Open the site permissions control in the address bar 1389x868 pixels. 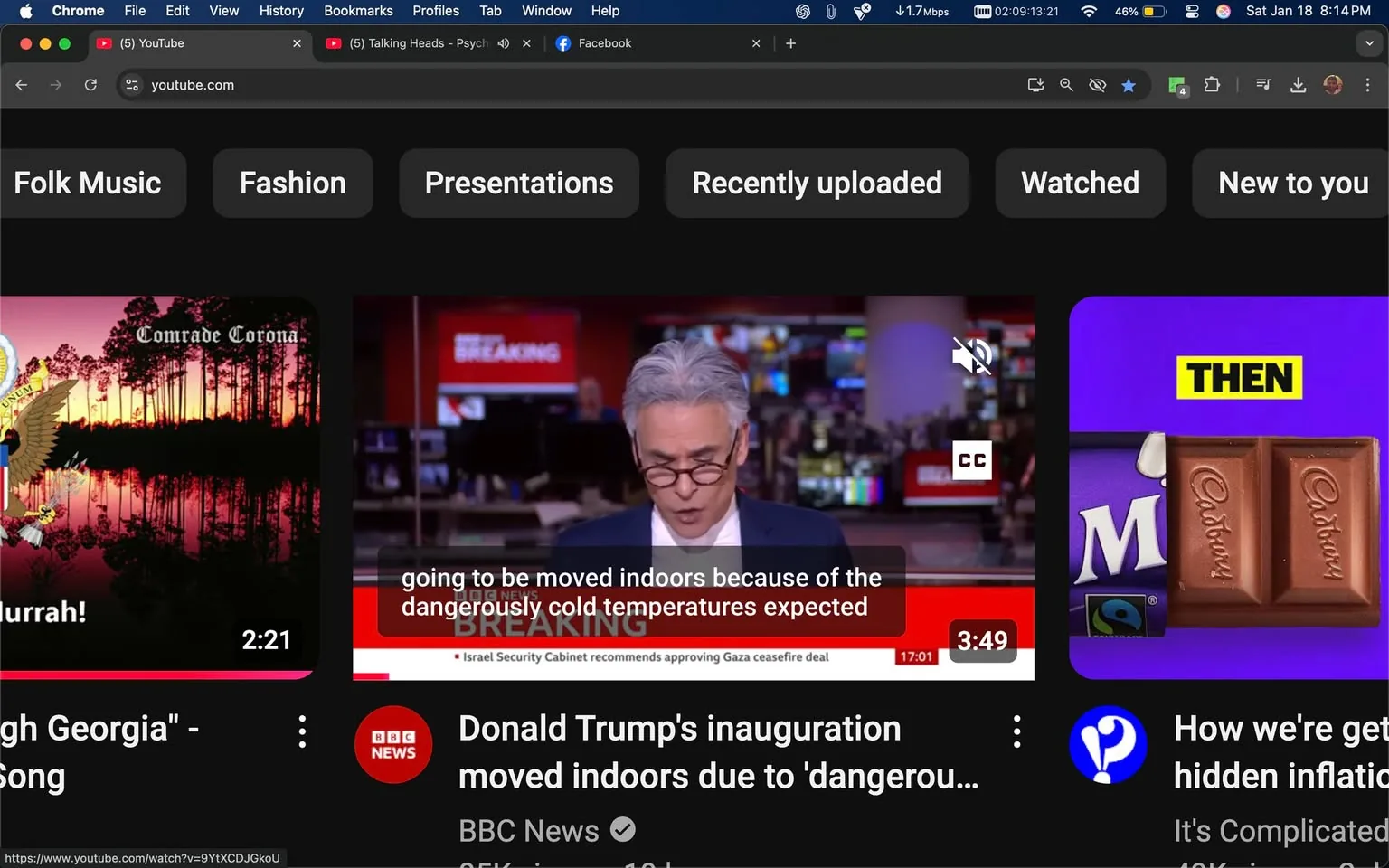[x=131, y=84]
